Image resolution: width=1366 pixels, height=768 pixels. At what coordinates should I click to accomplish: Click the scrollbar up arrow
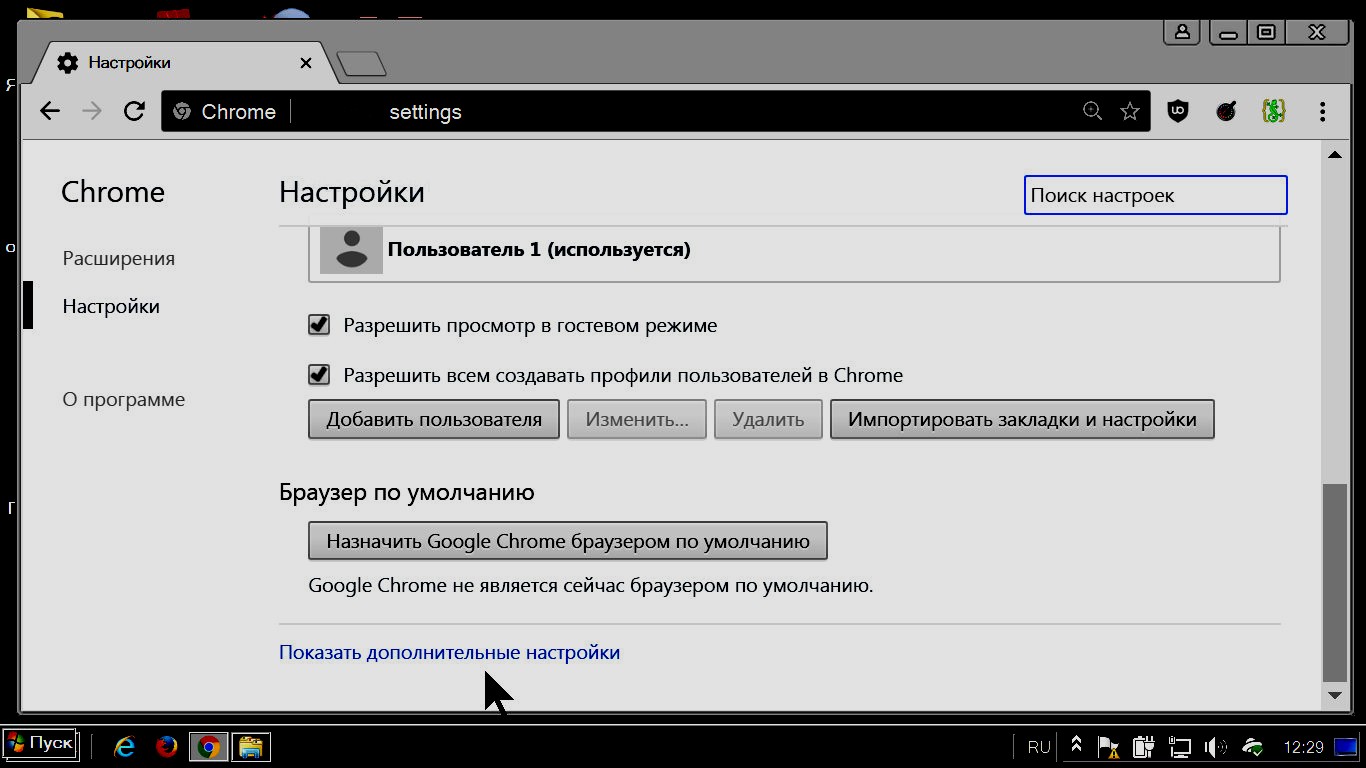coord(1334,154)
